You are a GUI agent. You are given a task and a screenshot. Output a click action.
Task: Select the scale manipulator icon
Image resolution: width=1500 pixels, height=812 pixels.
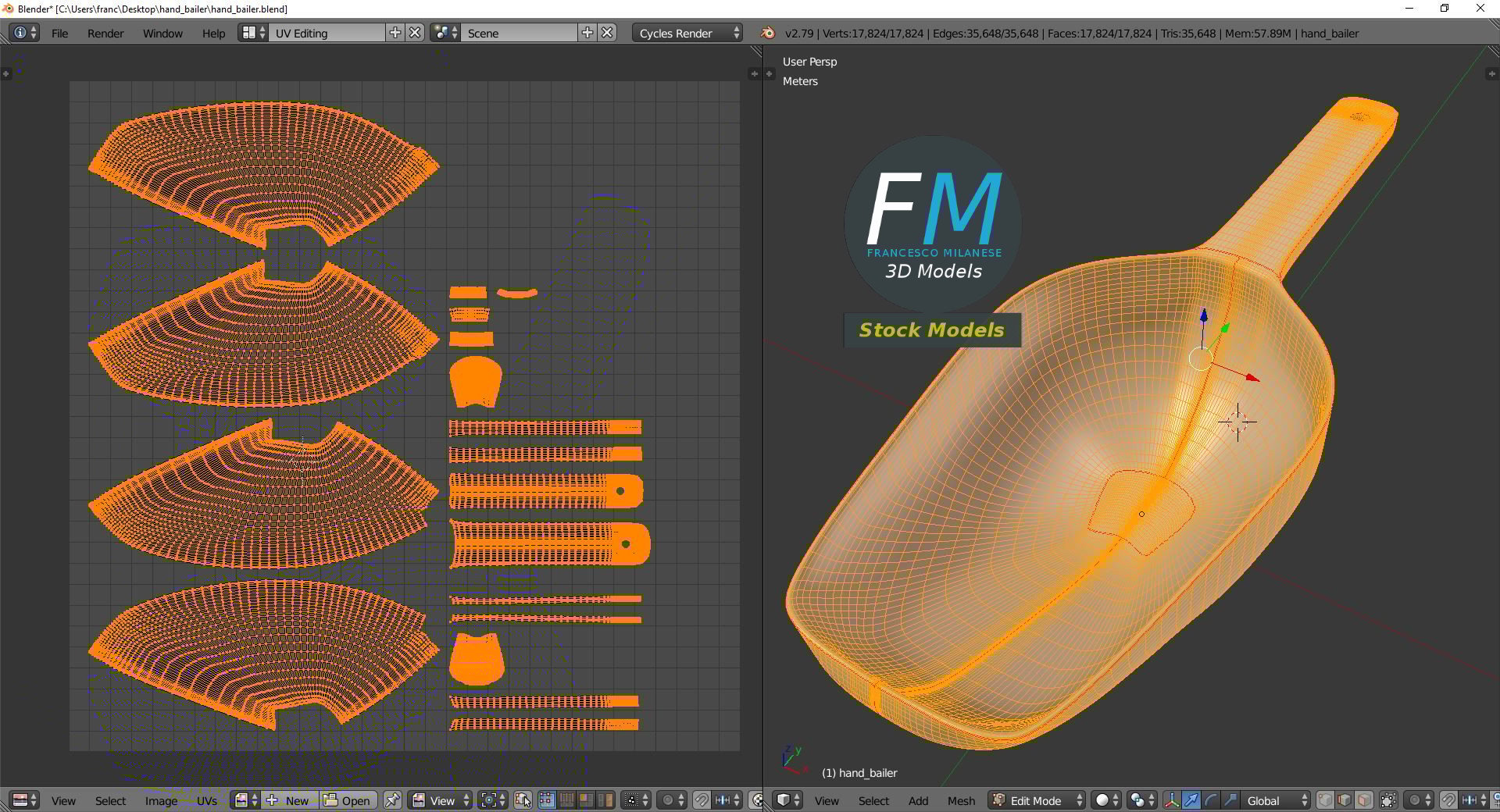1230,800
